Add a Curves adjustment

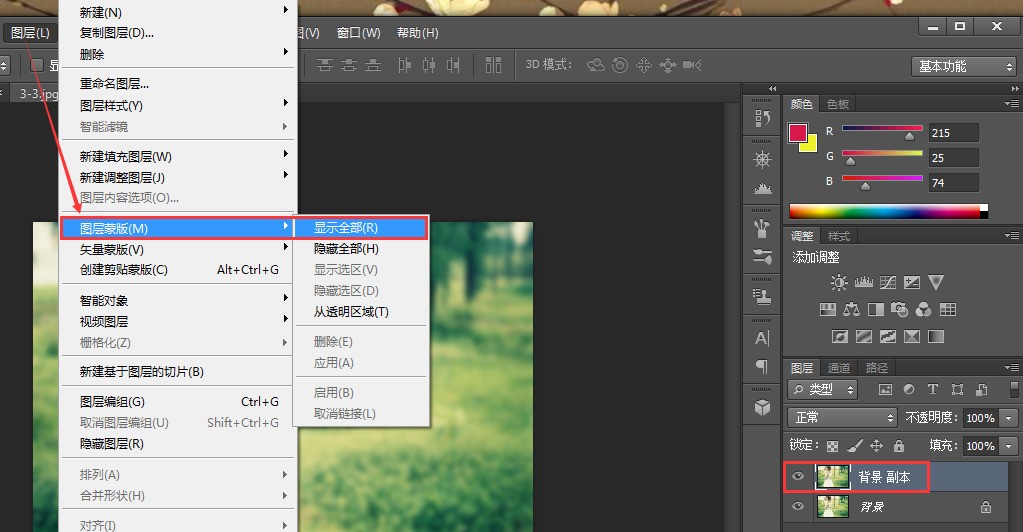coord(887,282)
